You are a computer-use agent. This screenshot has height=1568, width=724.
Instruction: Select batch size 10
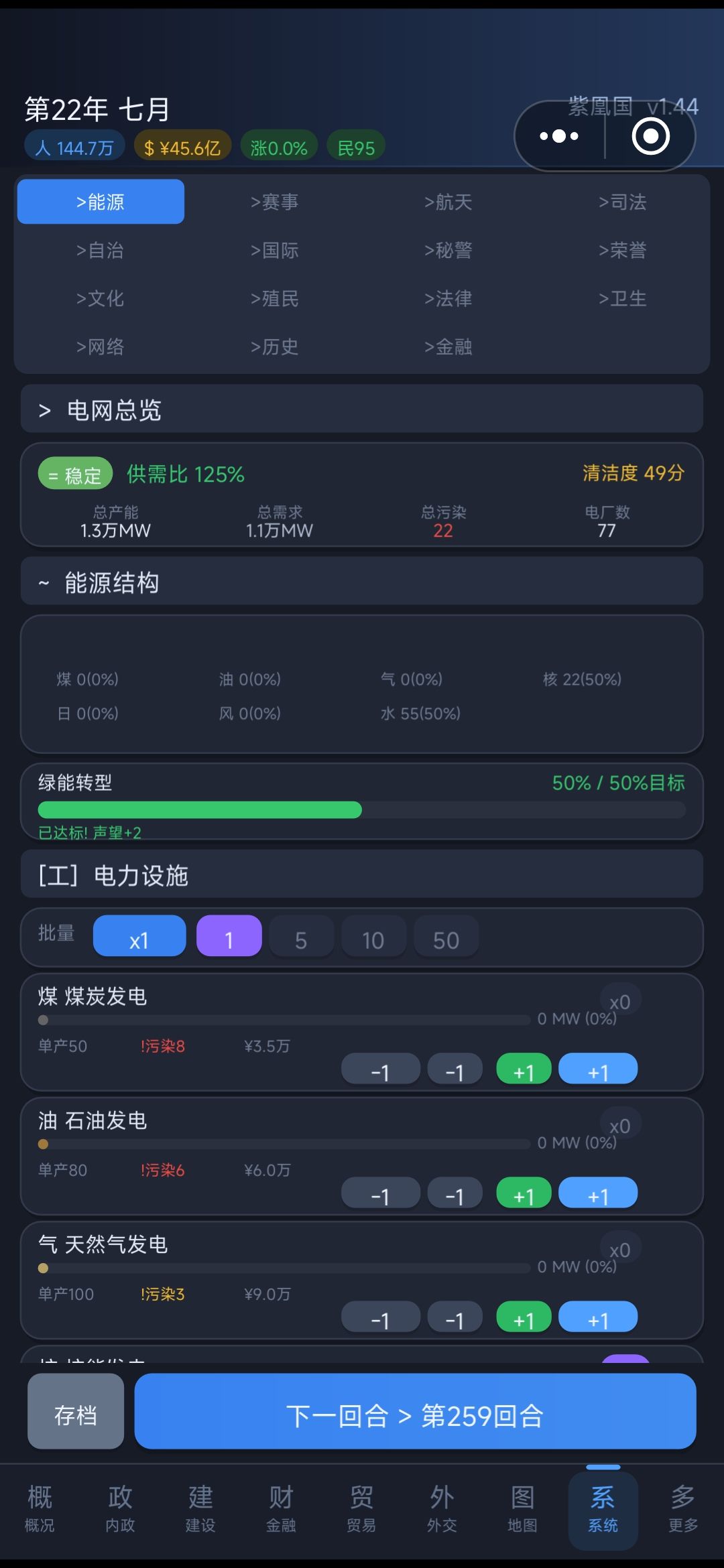coord(373,939)
